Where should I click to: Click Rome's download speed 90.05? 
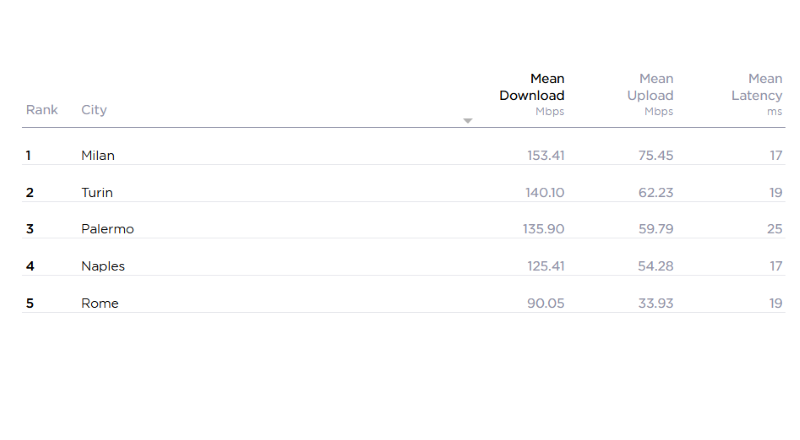pos(545,303)
